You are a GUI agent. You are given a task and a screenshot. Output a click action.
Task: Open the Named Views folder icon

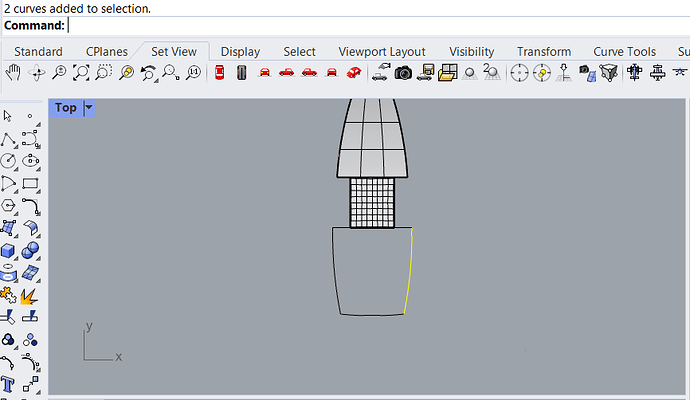tap(448, 73)
